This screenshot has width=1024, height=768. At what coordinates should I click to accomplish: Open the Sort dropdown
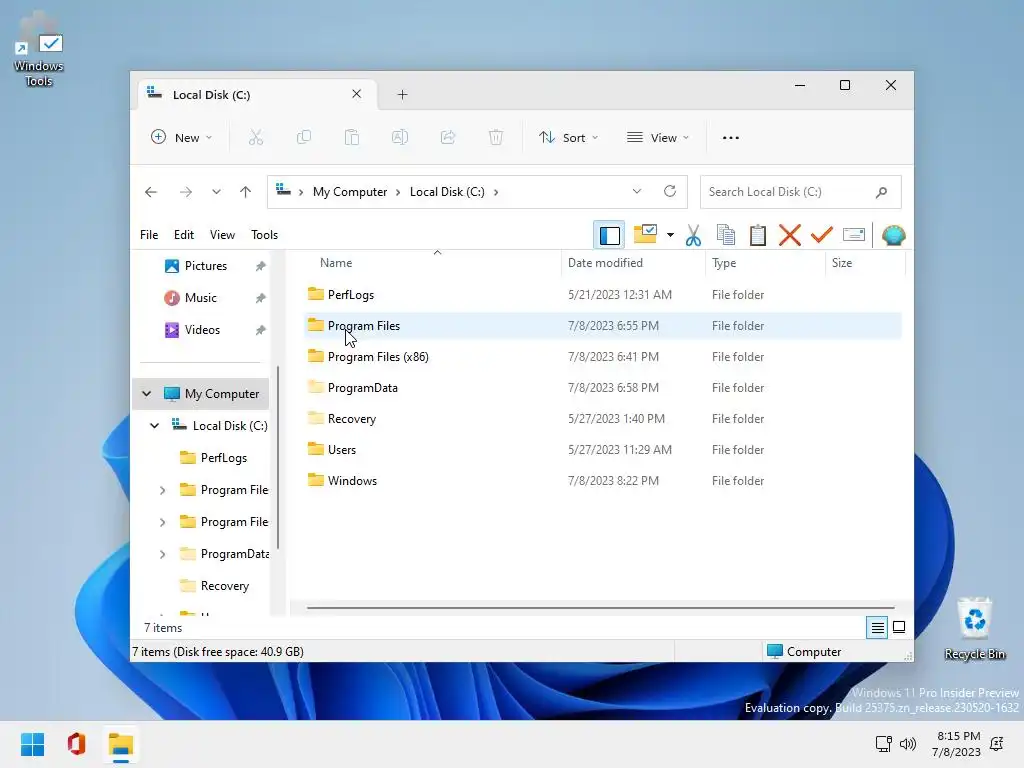point(568,138)
